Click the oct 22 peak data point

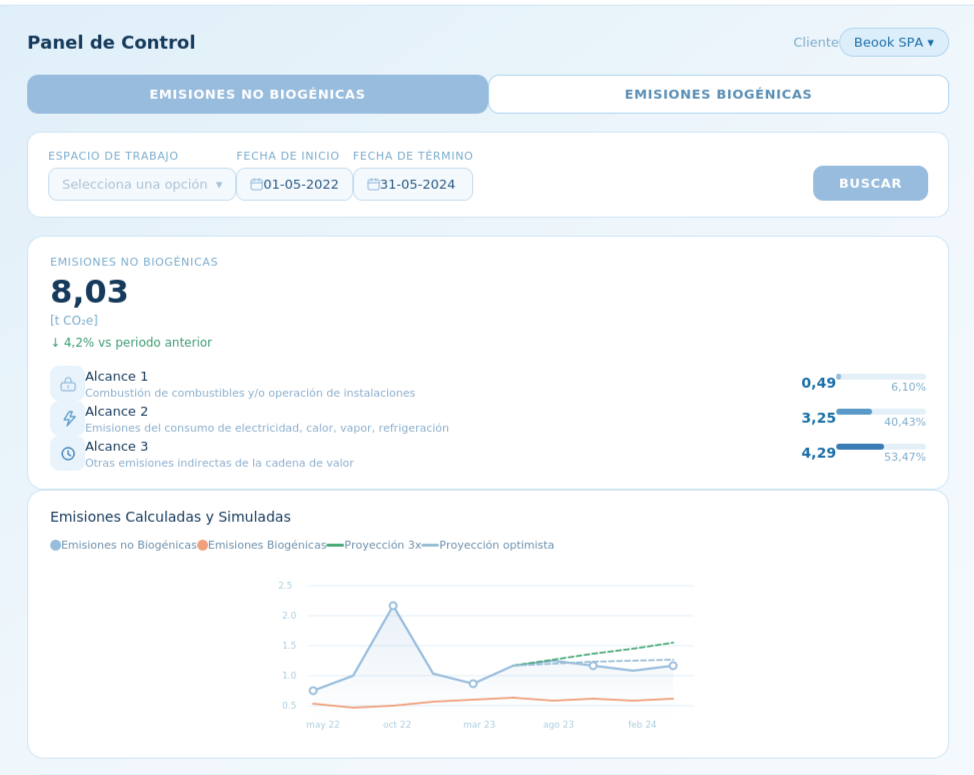(393, 606)
